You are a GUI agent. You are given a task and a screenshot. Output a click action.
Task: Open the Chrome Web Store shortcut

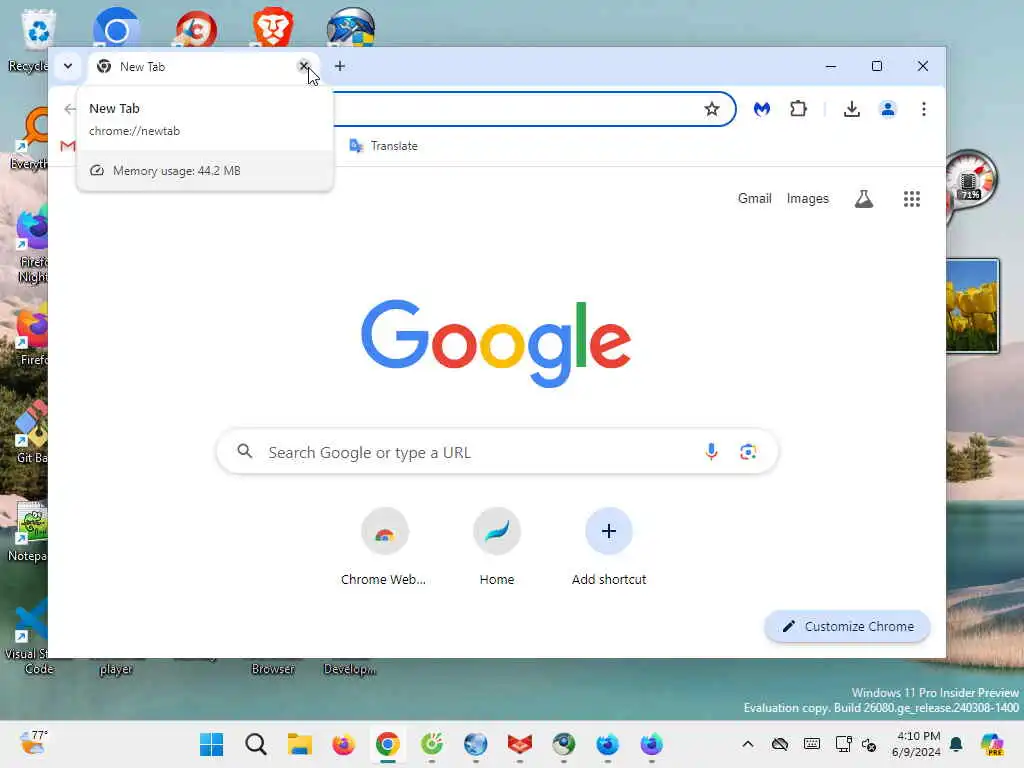pos(384,547)
